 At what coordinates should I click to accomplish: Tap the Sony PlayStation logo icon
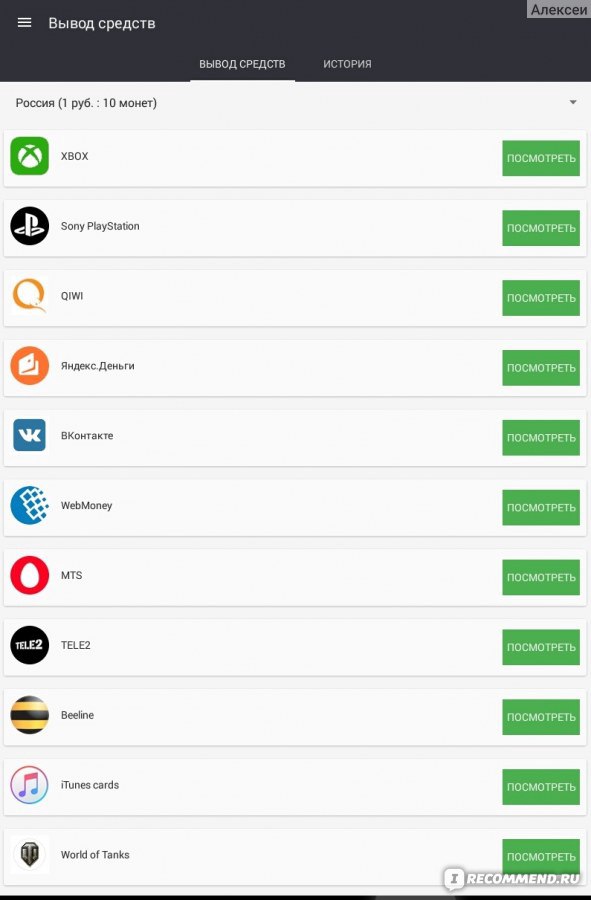[x=30, y=226]
